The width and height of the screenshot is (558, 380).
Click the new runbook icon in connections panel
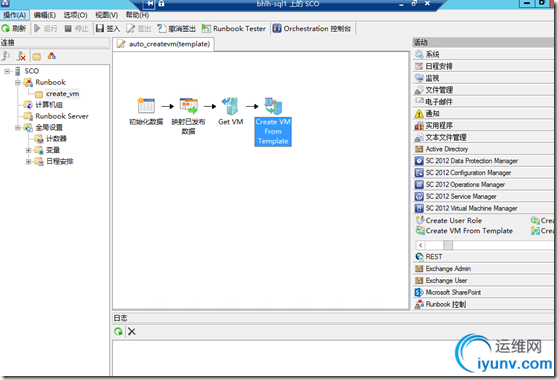coord(52,56)
